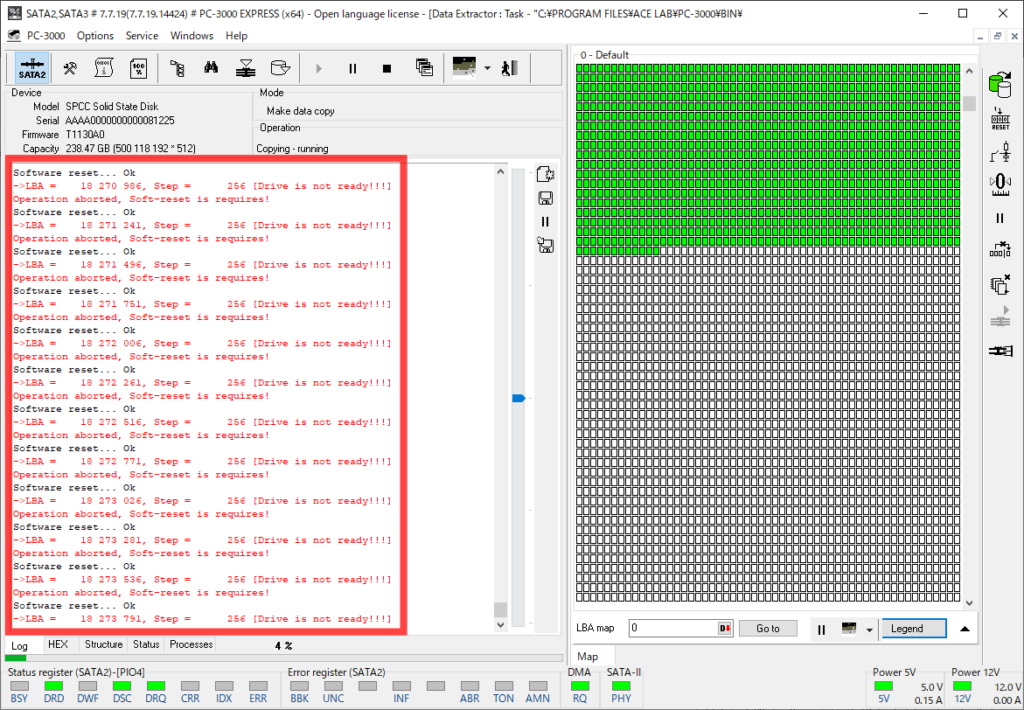Click the funnel over disks toolbar icon
1024x710 pixels.
(246, 68)
